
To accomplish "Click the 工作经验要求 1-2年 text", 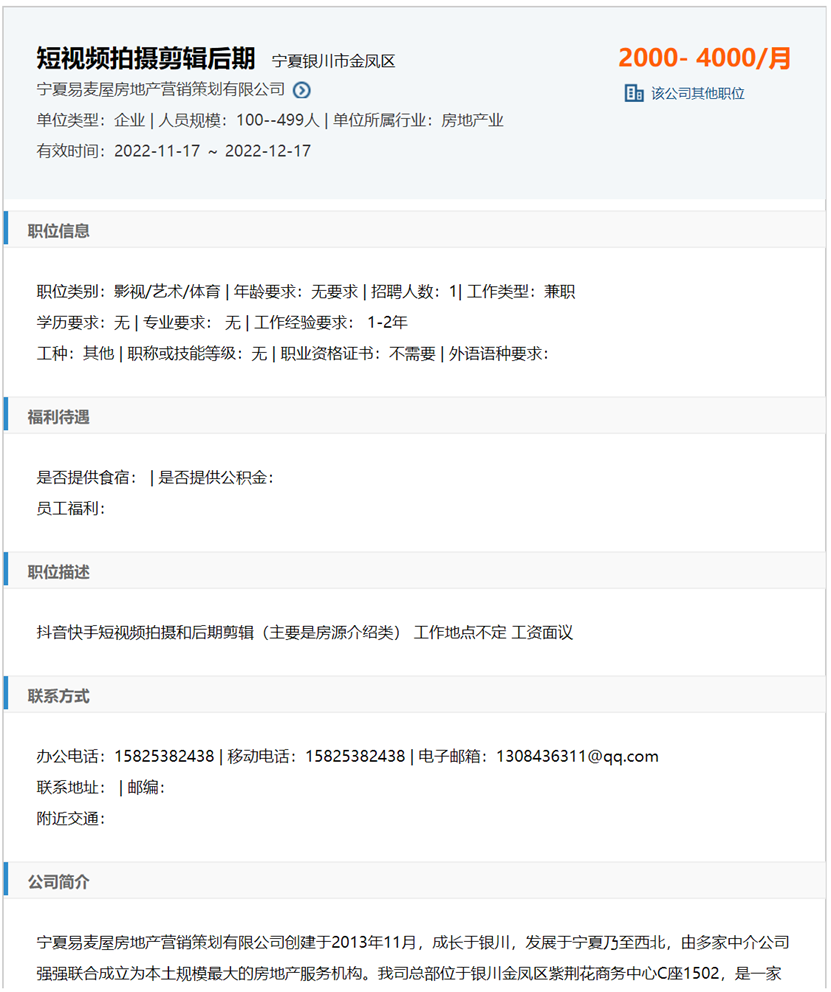I will tap(331, 323).
